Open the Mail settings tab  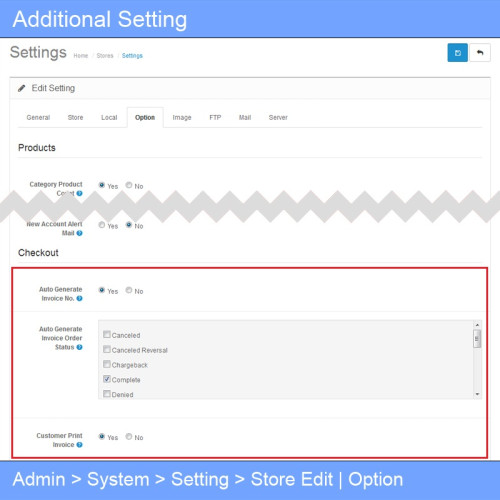[x=245, y=117]
